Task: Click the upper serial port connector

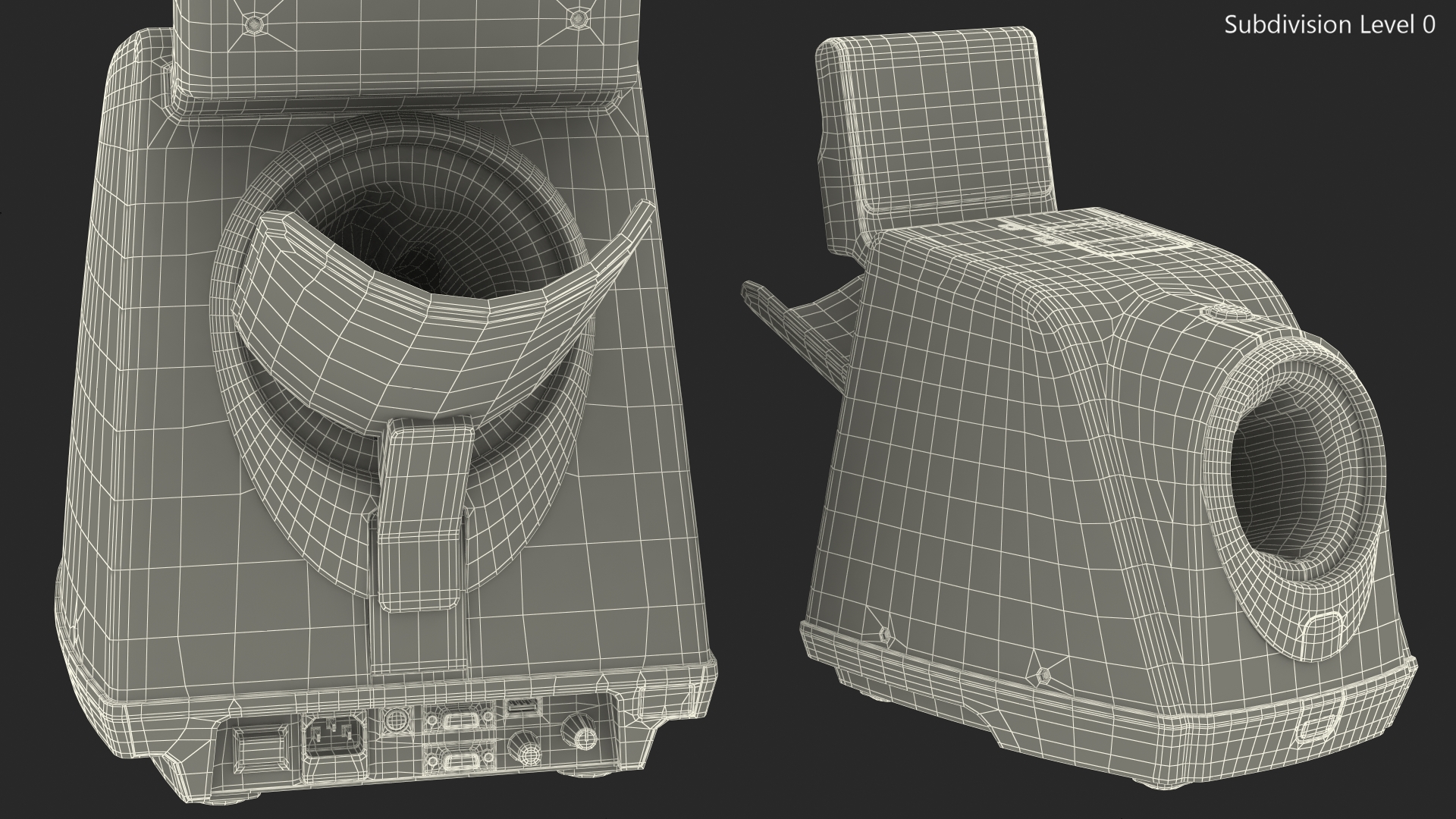Action: coord(460,720)
